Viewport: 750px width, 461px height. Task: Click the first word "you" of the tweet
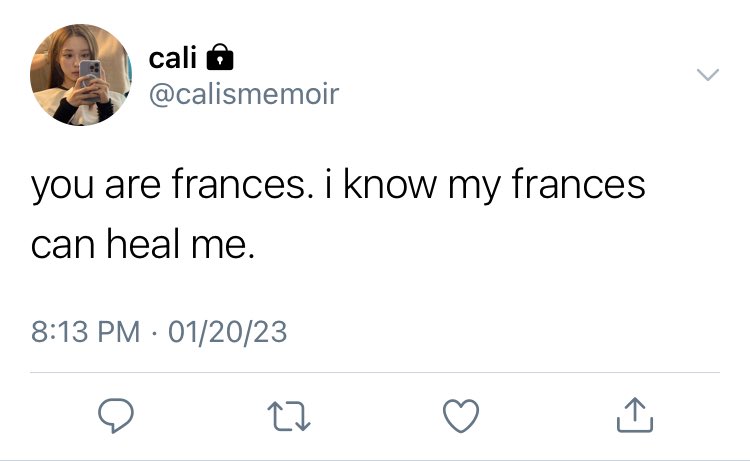click(x=63, y=187)
